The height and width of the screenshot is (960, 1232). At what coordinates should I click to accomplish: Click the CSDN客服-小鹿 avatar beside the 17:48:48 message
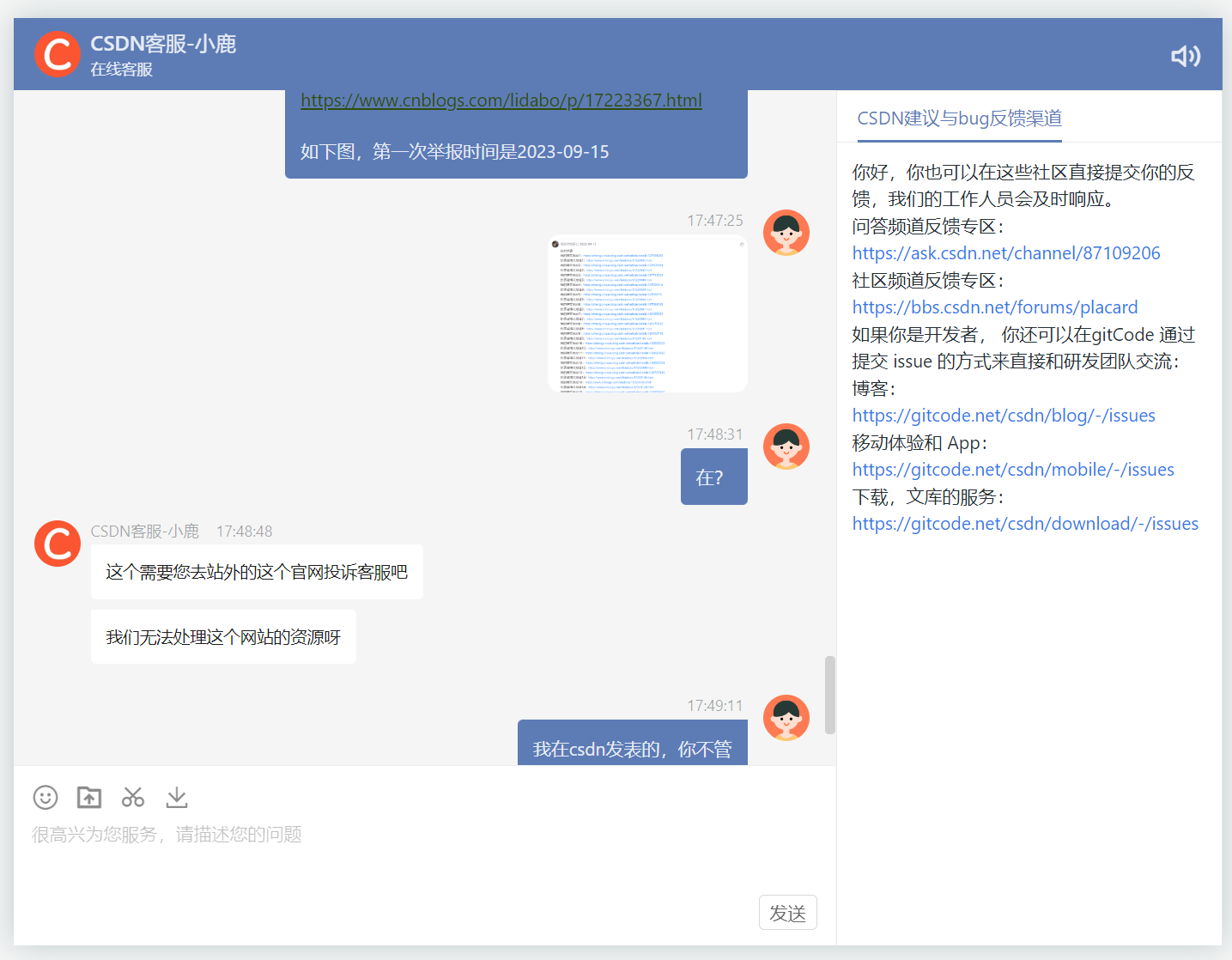pyautogui.click(x=58, y=544)
